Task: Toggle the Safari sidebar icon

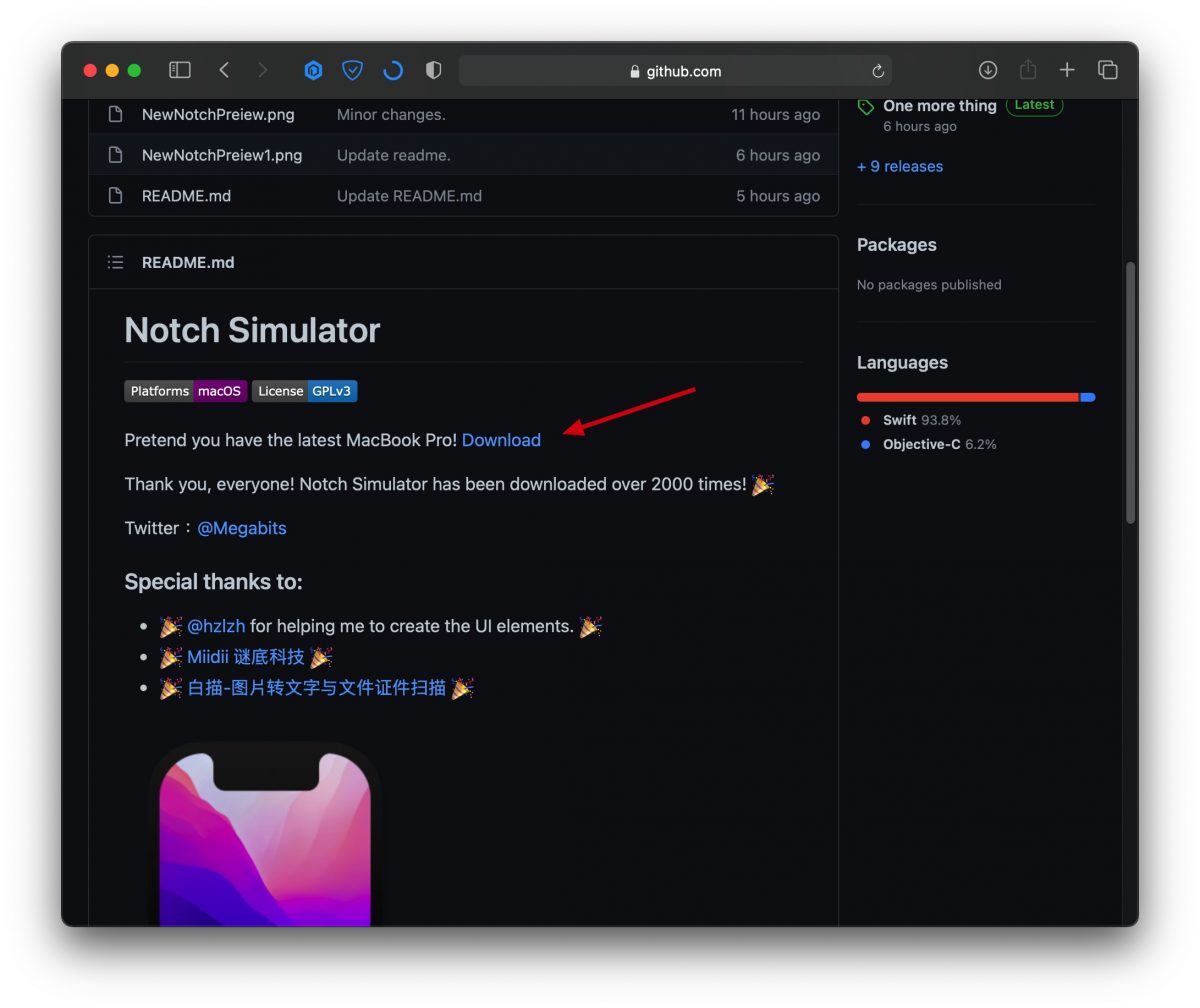Action: pos(180,70)
